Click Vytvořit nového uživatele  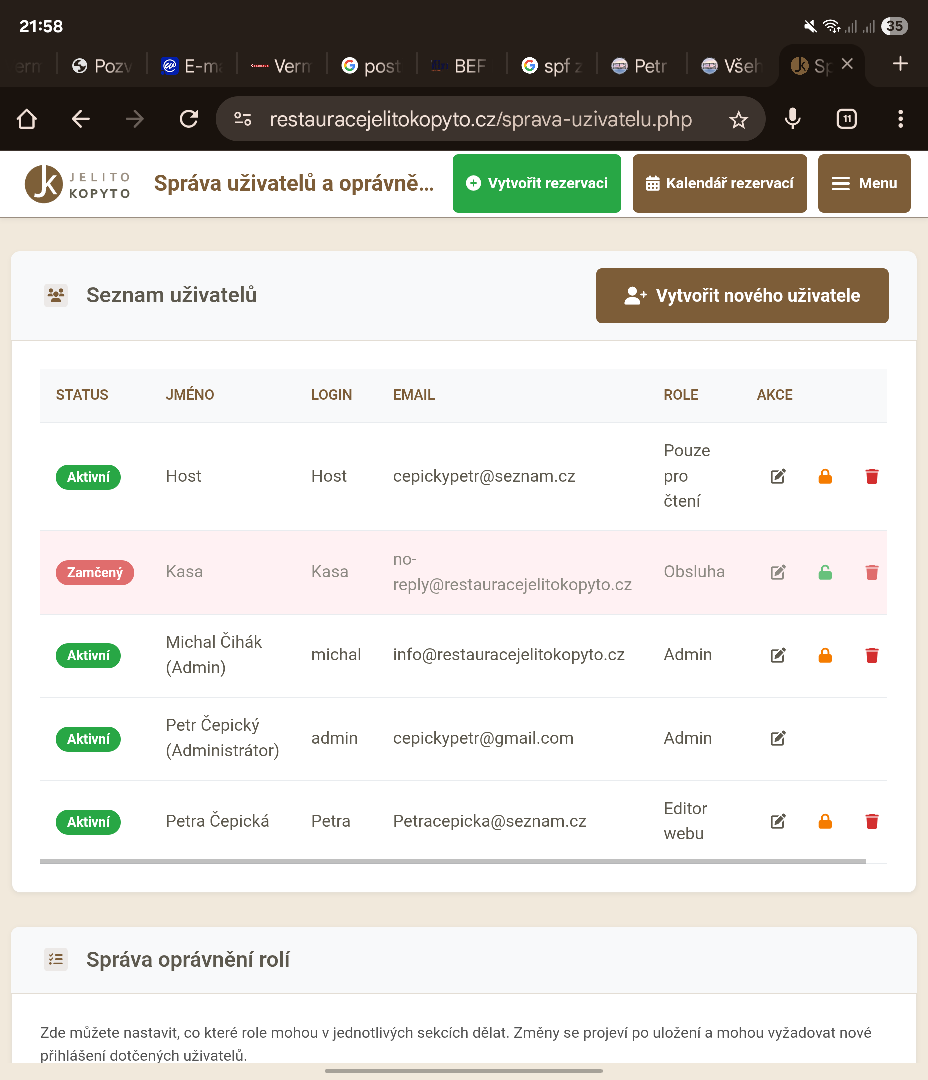[x=742, y=295]
